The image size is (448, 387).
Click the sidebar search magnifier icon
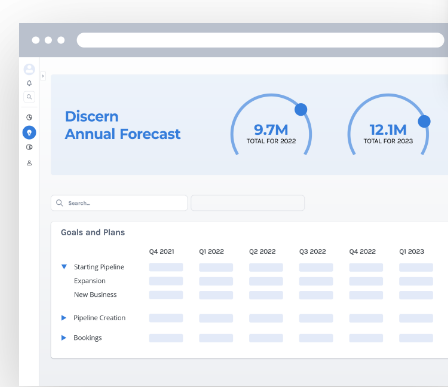[29, 97]
